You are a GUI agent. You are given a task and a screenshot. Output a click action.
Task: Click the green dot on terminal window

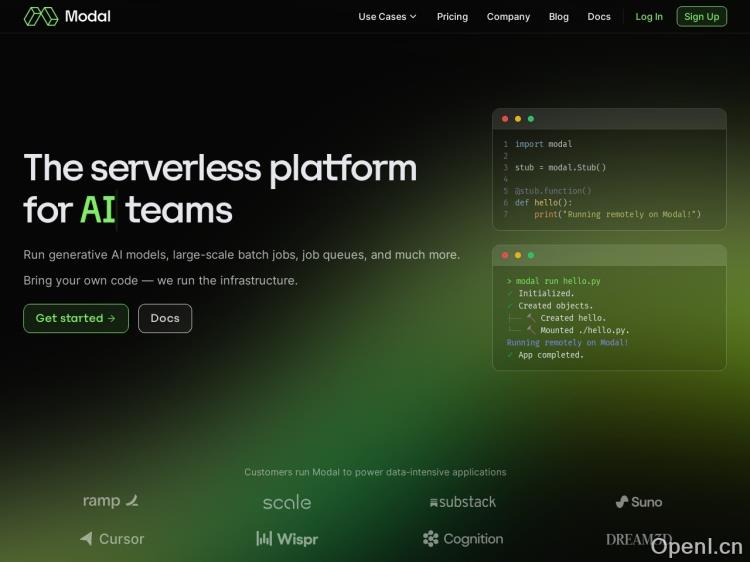click(x=531, y=255)
